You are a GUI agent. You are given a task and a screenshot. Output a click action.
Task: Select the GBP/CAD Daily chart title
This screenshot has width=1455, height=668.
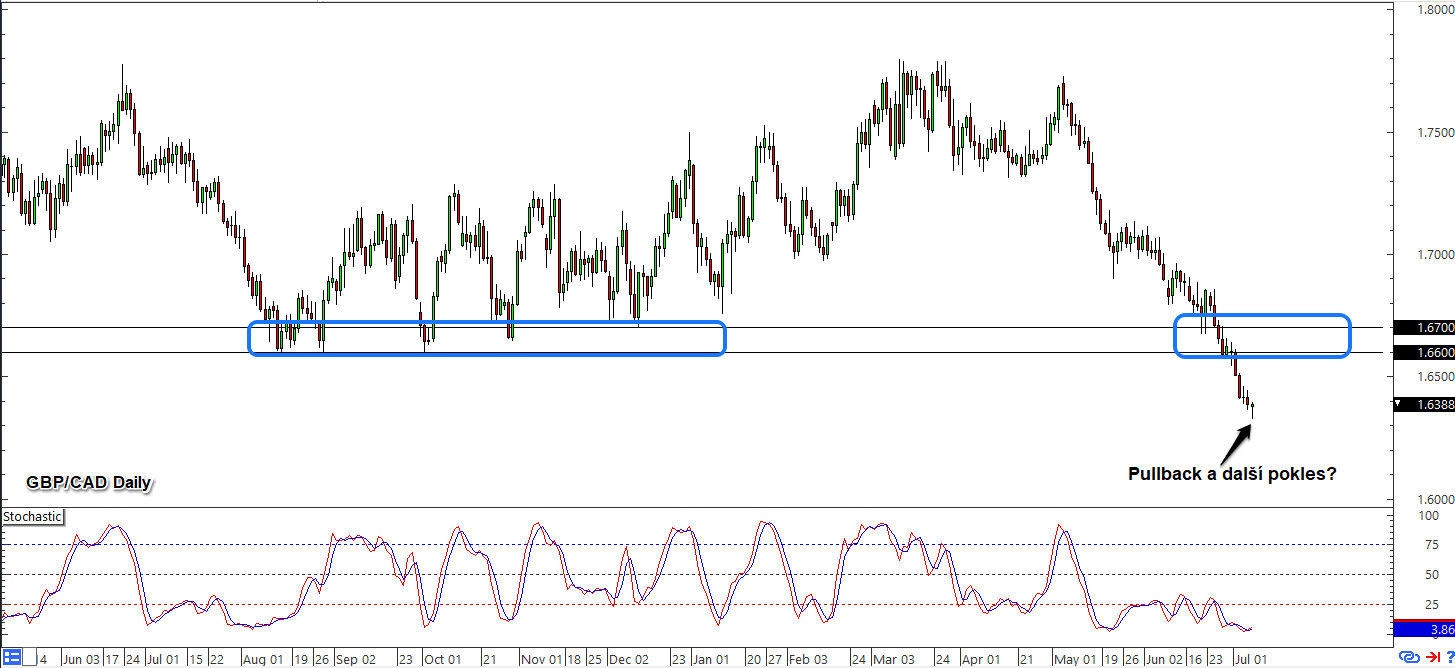pos(88,482)
